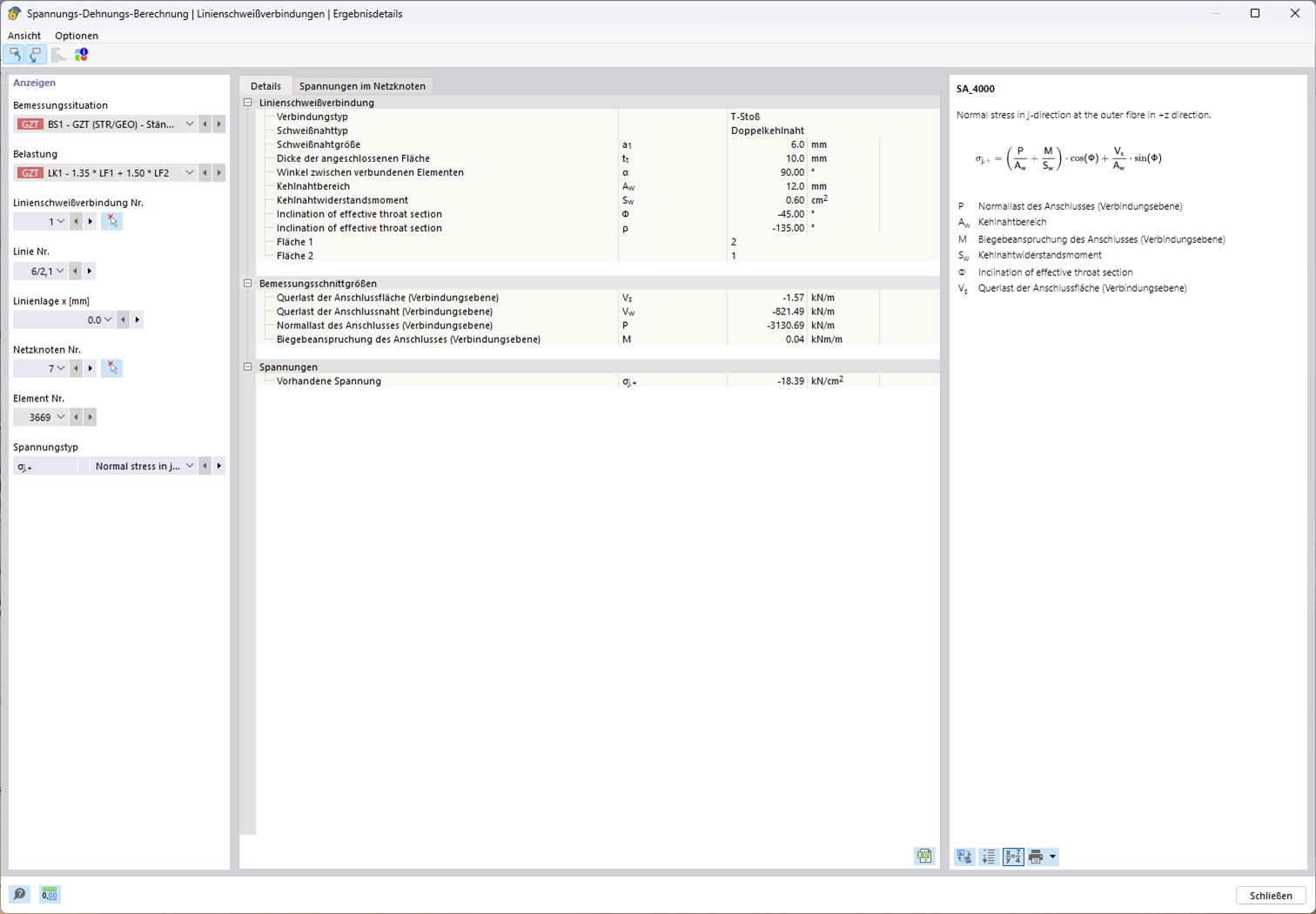Go to previous Netzknoten Nr.
1316x914 pixels.
pos(77,369)
